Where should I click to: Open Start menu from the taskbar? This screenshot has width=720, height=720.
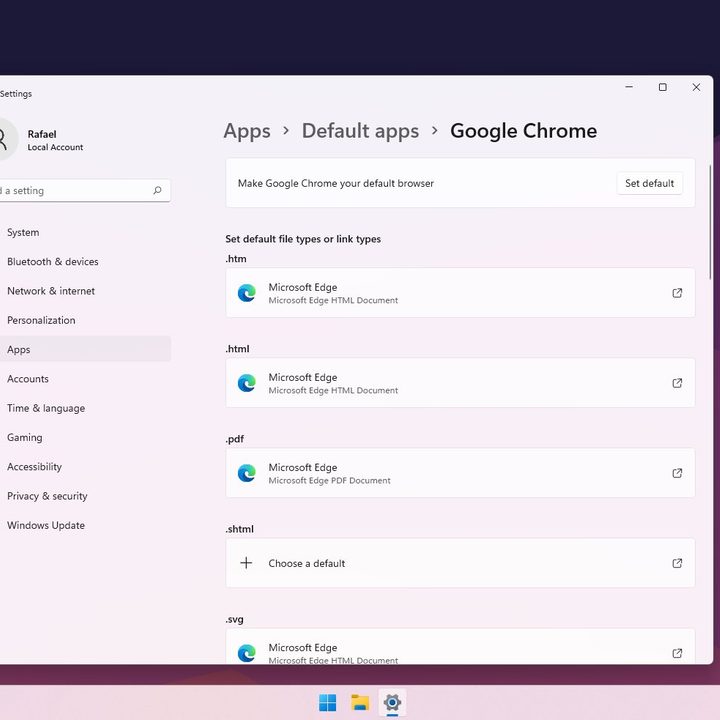(x=327, y=703)
